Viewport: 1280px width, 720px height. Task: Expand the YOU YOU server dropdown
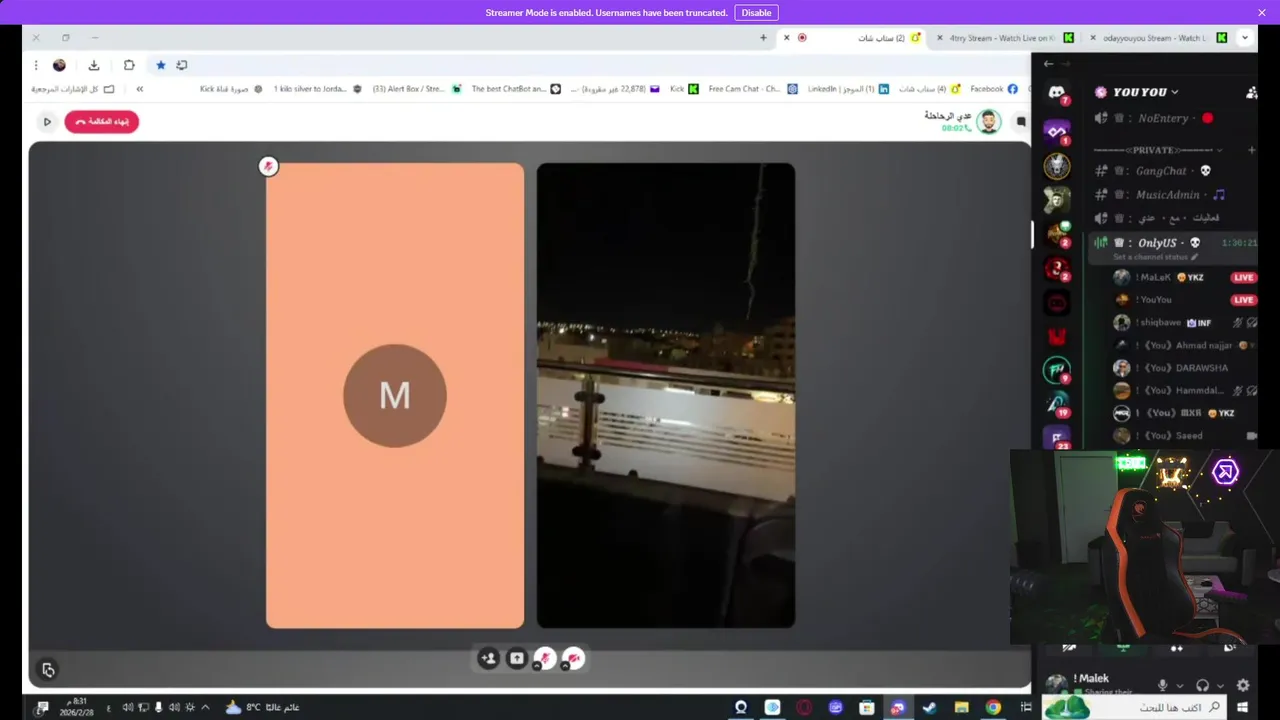tap(1146, 92)
